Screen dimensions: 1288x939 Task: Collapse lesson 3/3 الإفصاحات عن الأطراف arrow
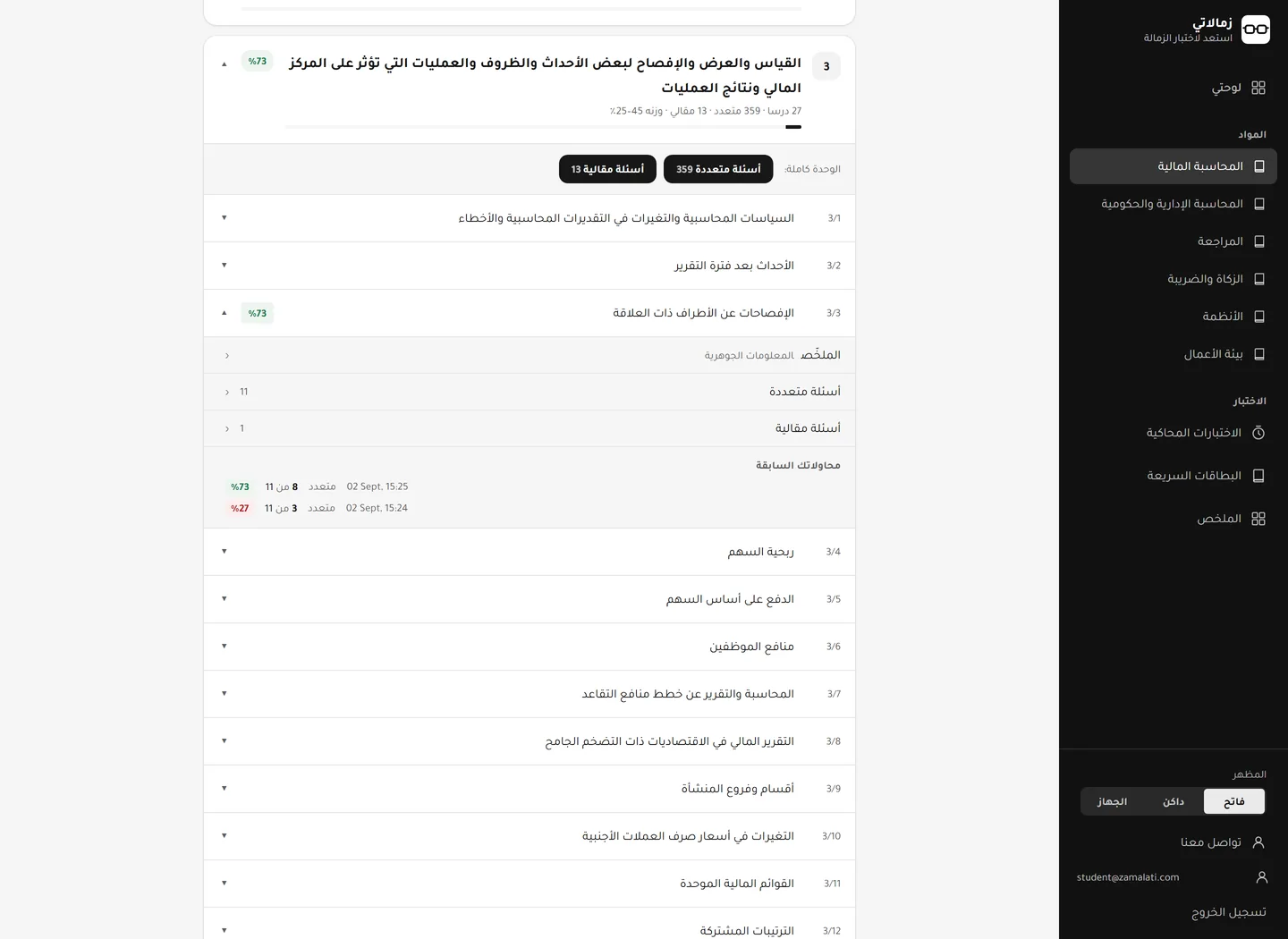[225, 313]
